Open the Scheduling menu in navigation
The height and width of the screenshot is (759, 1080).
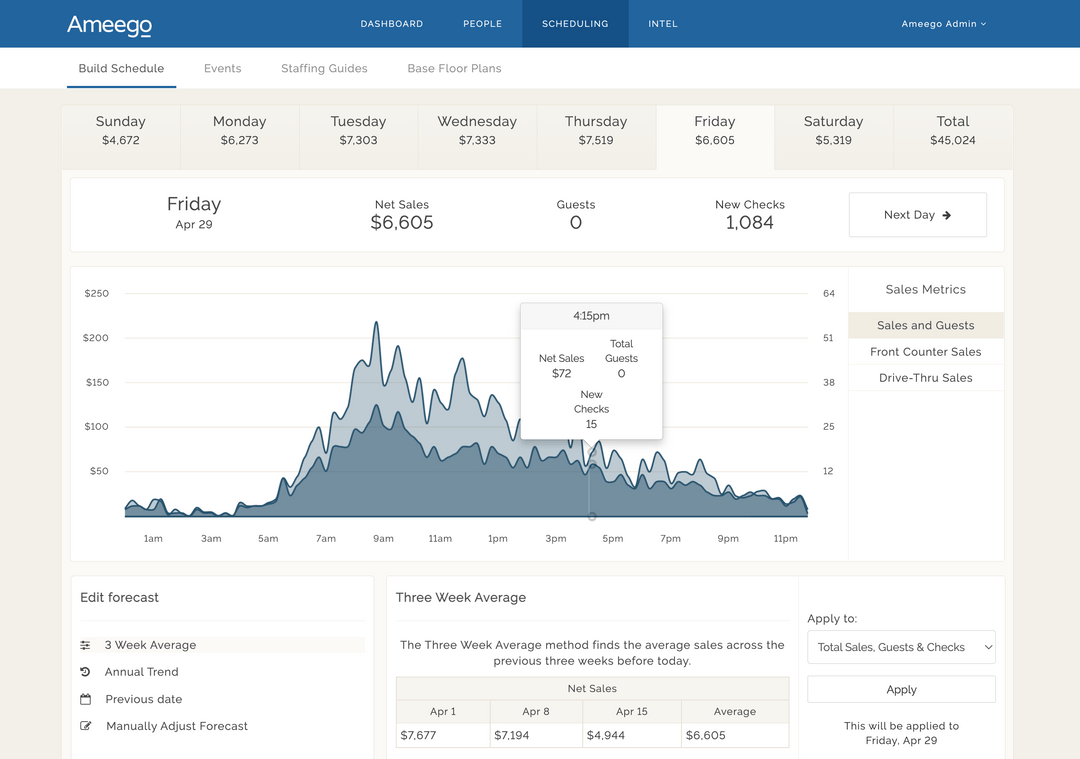point(575,24)
